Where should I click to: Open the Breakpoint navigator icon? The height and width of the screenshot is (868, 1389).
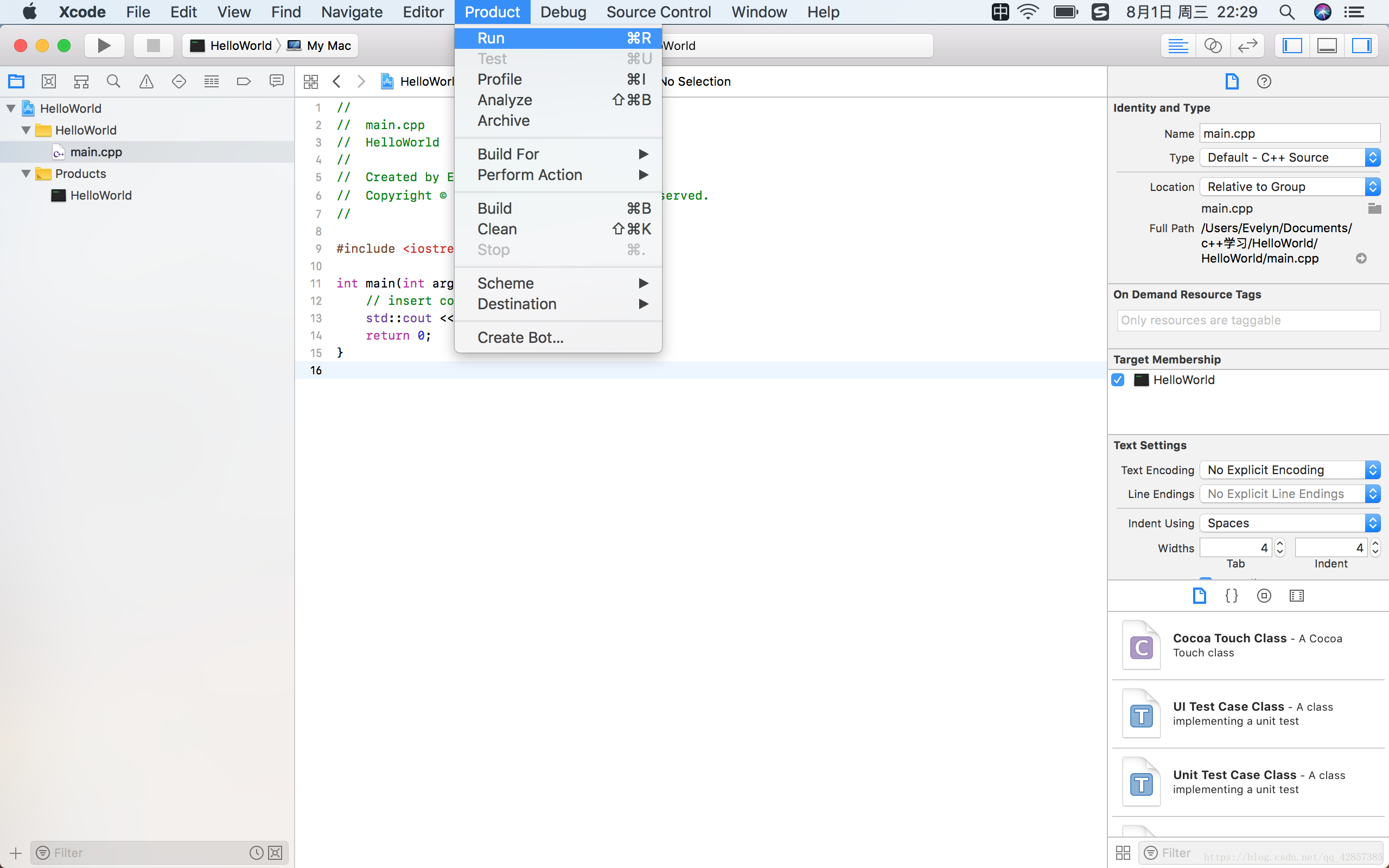tap(244, 81)
